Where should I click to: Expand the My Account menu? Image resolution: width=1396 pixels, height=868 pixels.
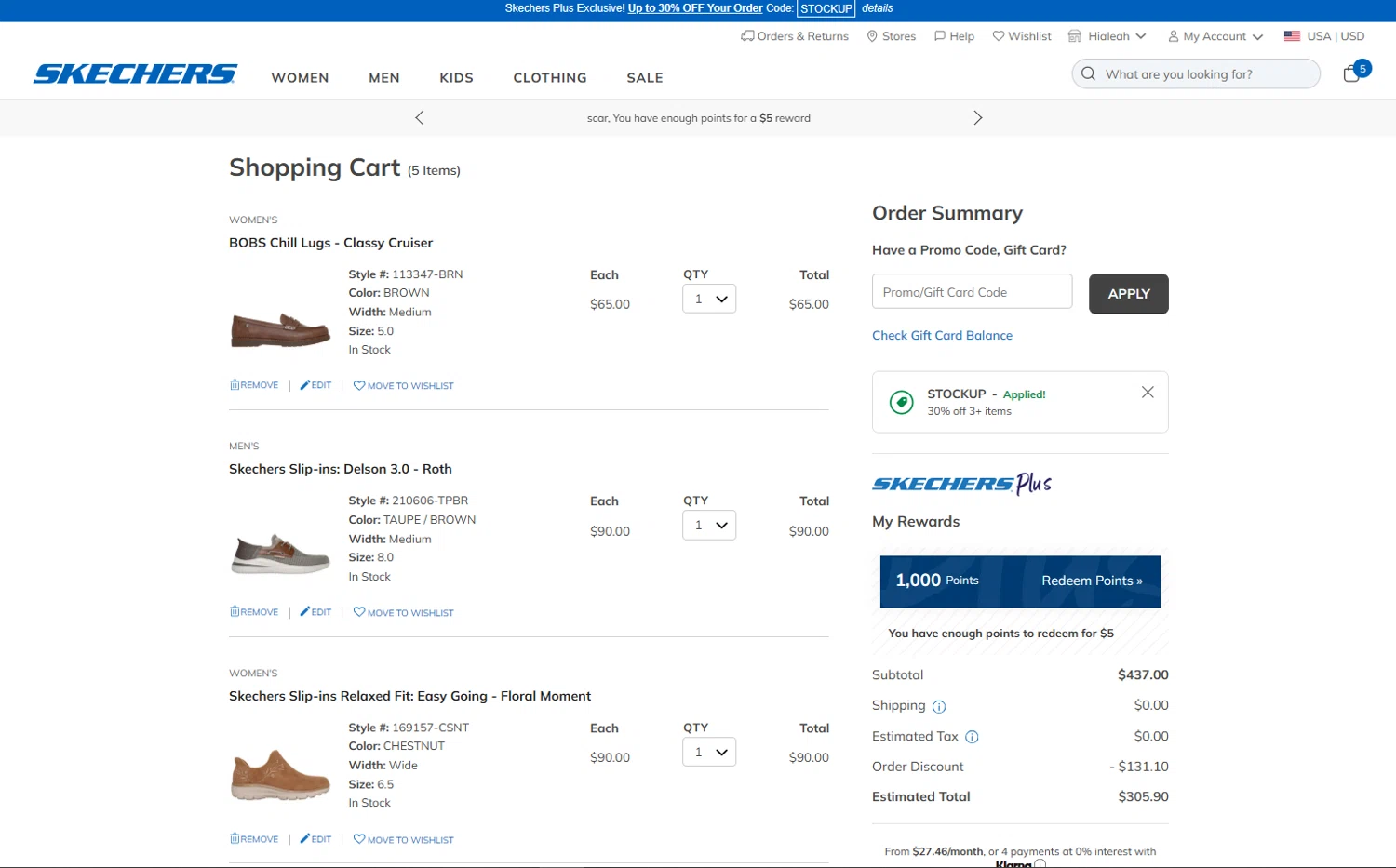(1215, 36)
